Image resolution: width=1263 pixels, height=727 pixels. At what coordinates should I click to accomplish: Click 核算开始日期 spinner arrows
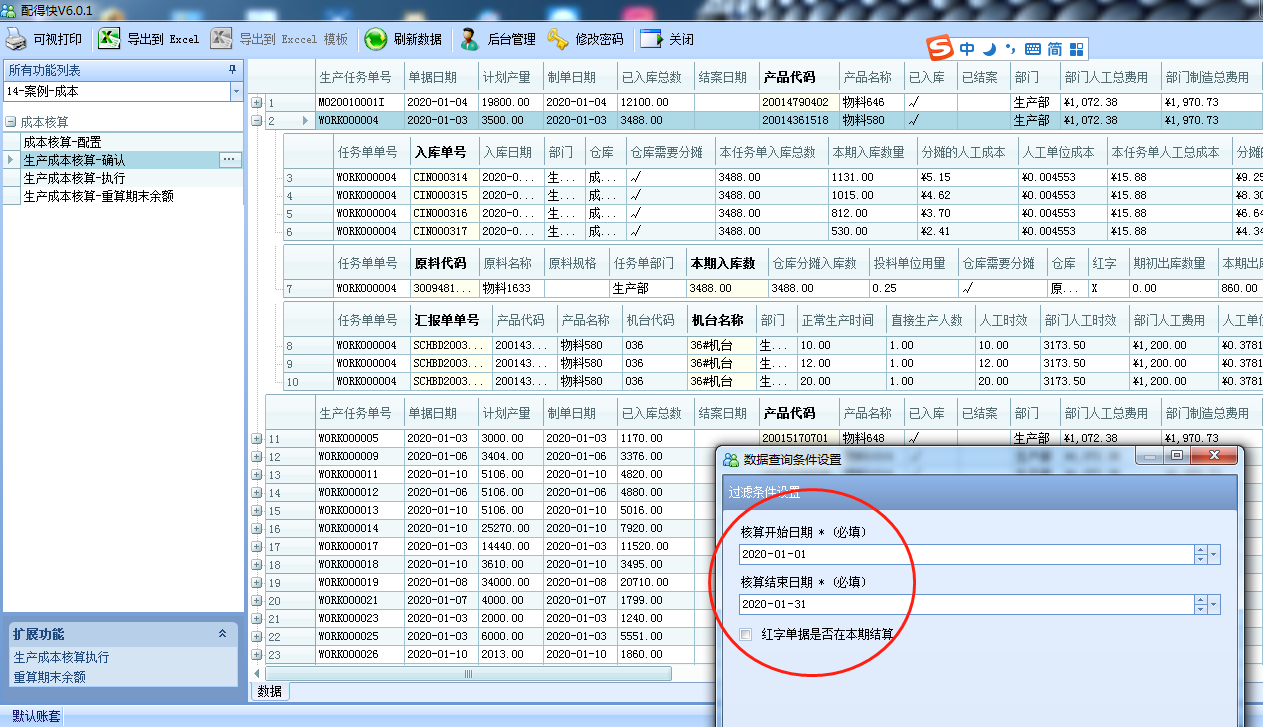pos(1201,554)
